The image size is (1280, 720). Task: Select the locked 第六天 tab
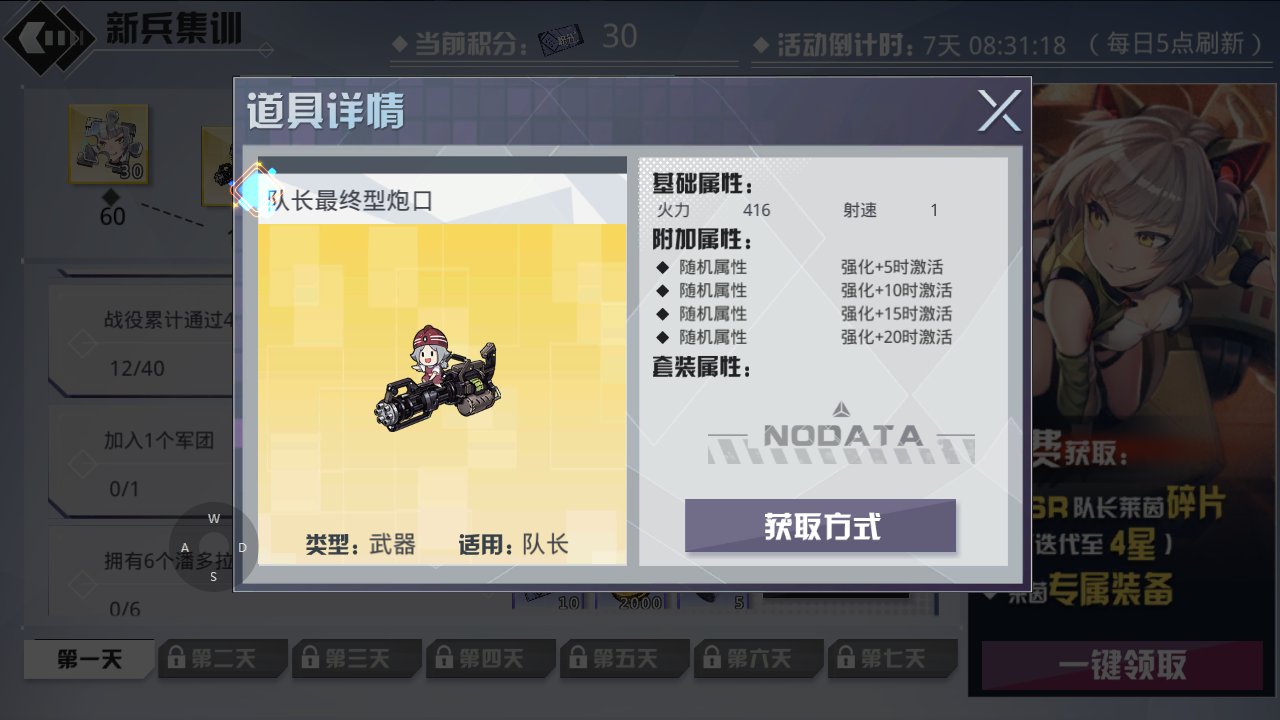(x=759, y=659)
